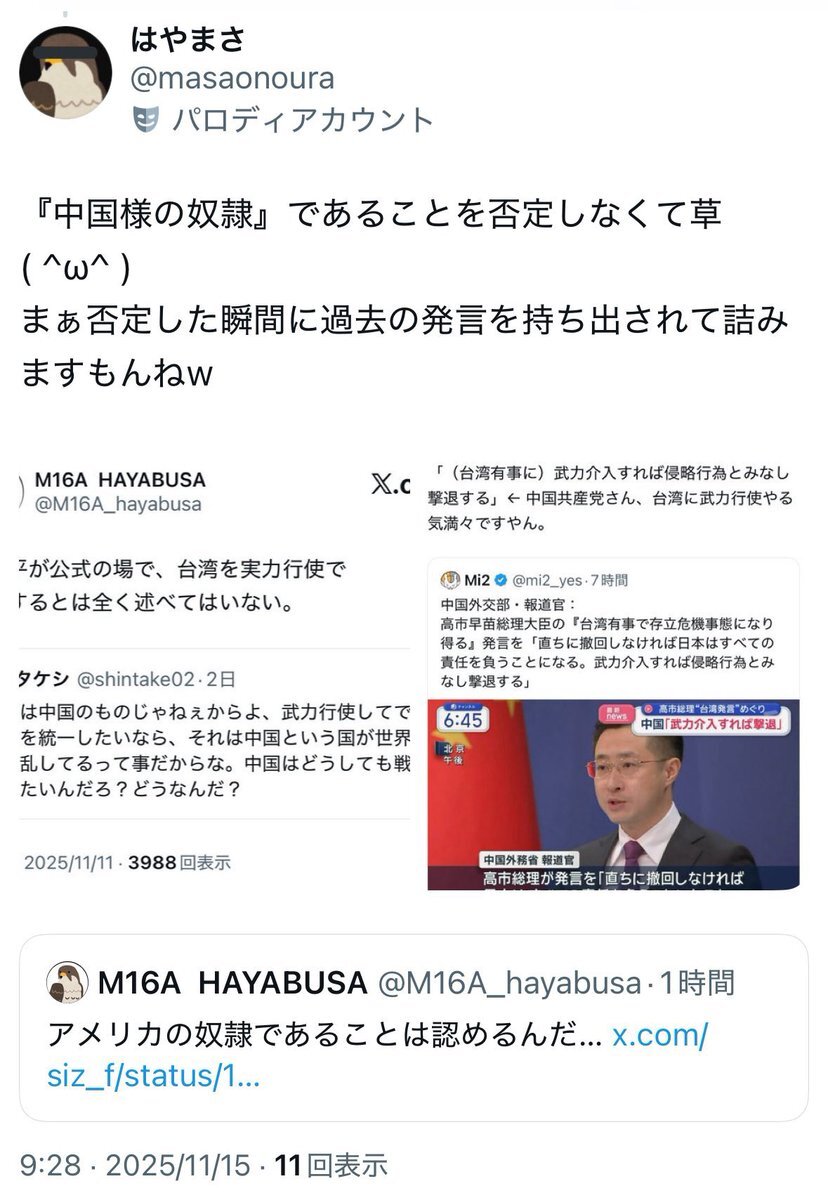828x1200 pixels.
Task: Click the parody account mask icon
Action: [x=145, y=121]
